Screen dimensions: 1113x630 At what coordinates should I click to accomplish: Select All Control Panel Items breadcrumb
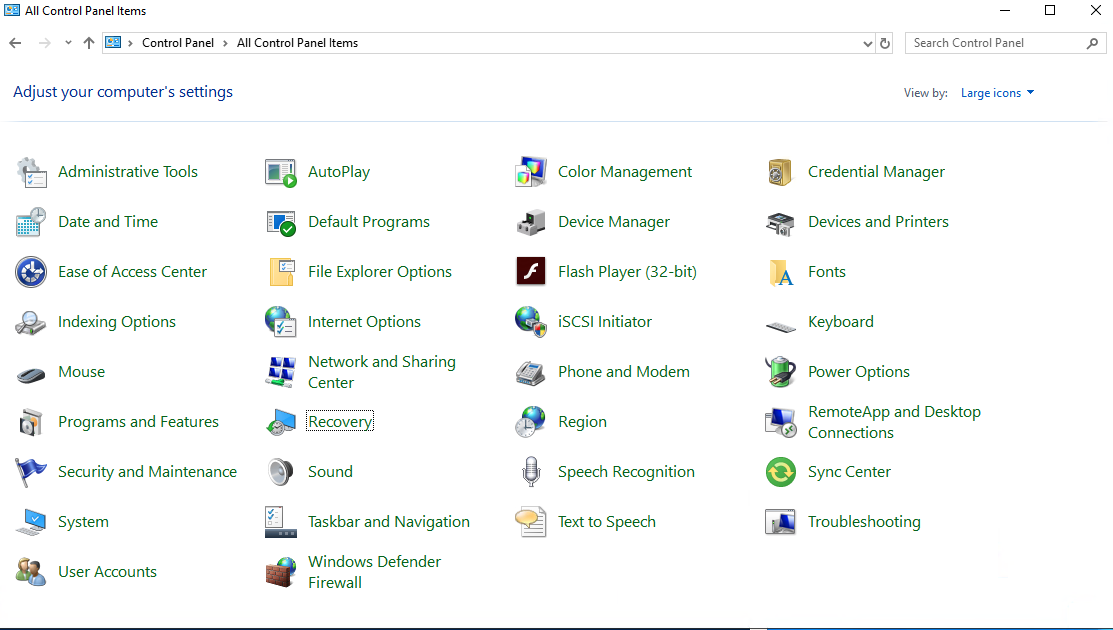(297, 43)
